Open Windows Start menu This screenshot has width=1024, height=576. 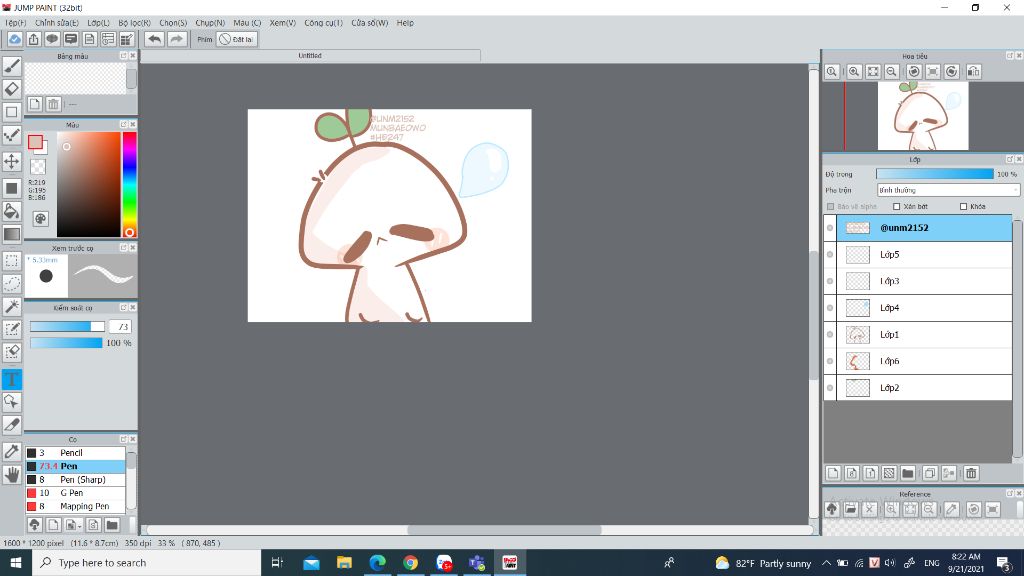pos(16,562)
